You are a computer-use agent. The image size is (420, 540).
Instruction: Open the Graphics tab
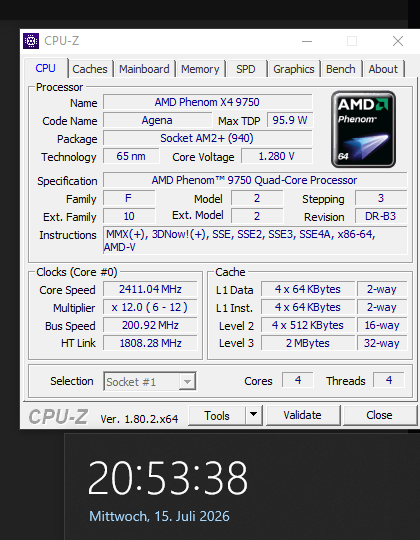coord(294,69)
